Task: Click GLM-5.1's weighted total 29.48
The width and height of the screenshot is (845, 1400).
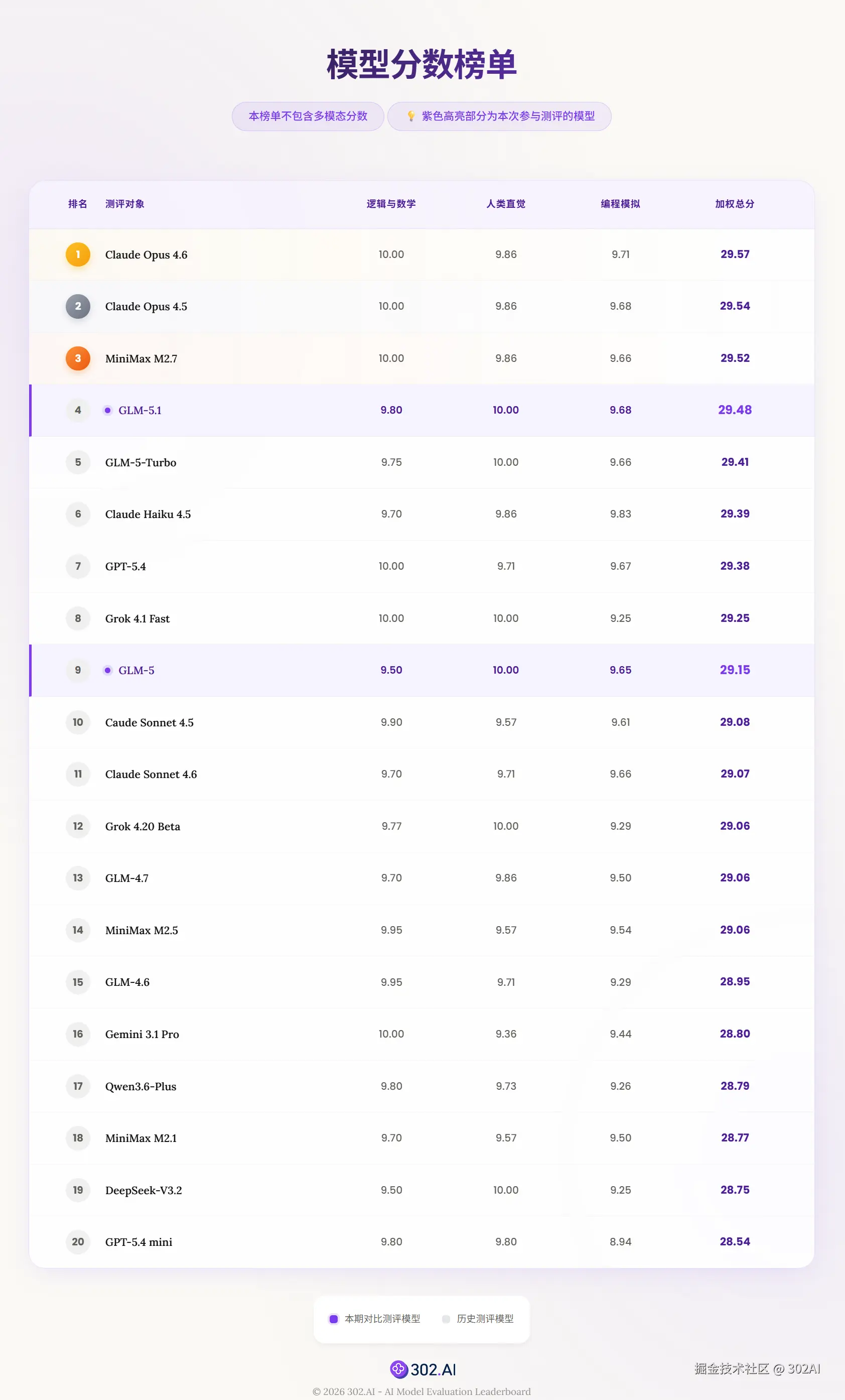Action: pyautogui.click(x=734, y=410)
